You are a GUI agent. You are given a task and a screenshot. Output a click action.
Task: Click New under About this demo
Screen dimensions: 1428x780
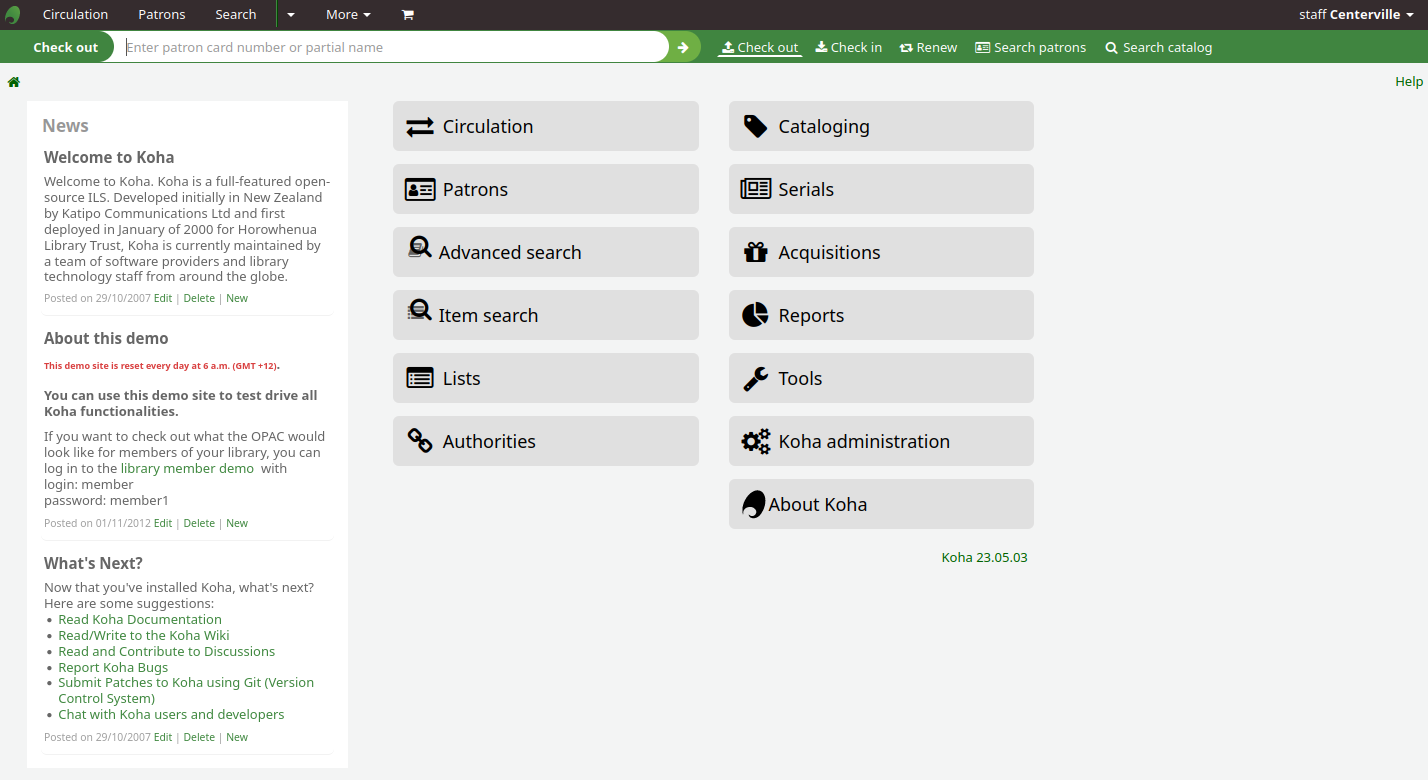[237, 523]
